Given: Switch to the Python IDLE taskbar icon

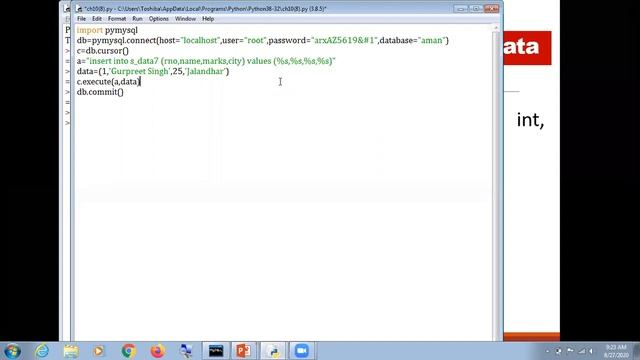Looking at the screenshot, I should (273, 351).
